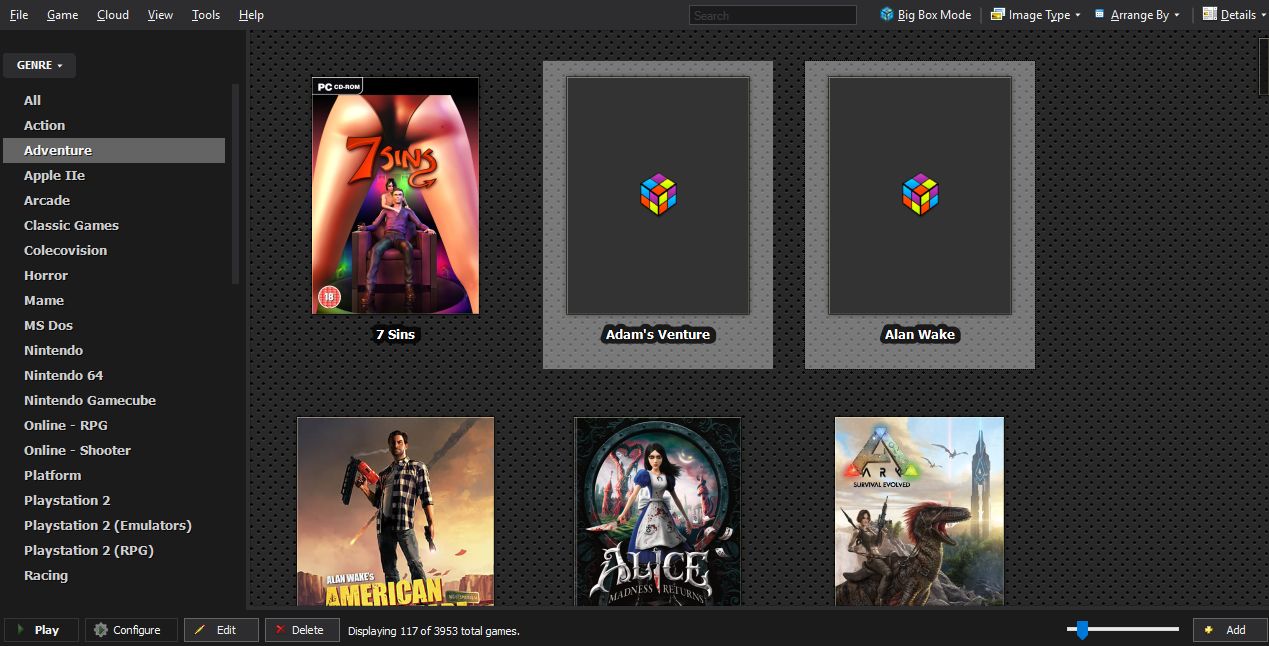Click the Image Type picture icon
This screenshot has width=1269, height=646.
tap(998, 14)
